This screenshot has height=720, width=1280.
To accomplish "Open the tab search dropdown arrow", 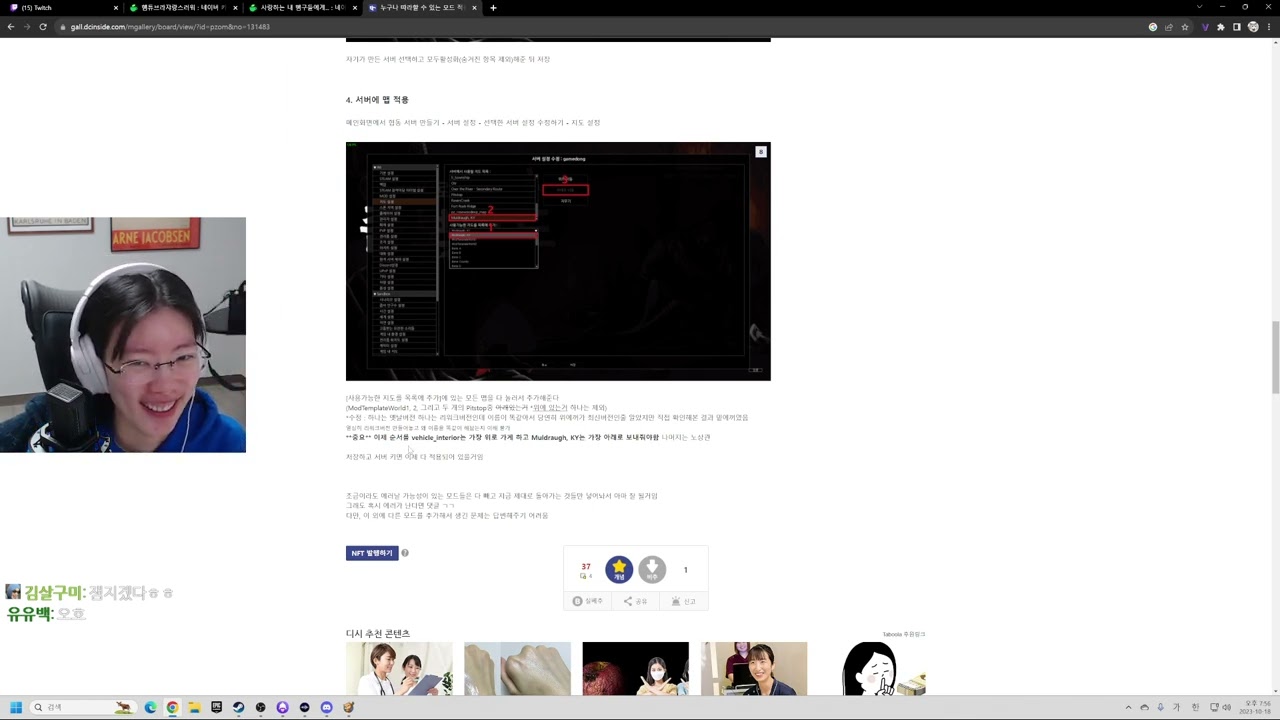I will [1199, 7].
